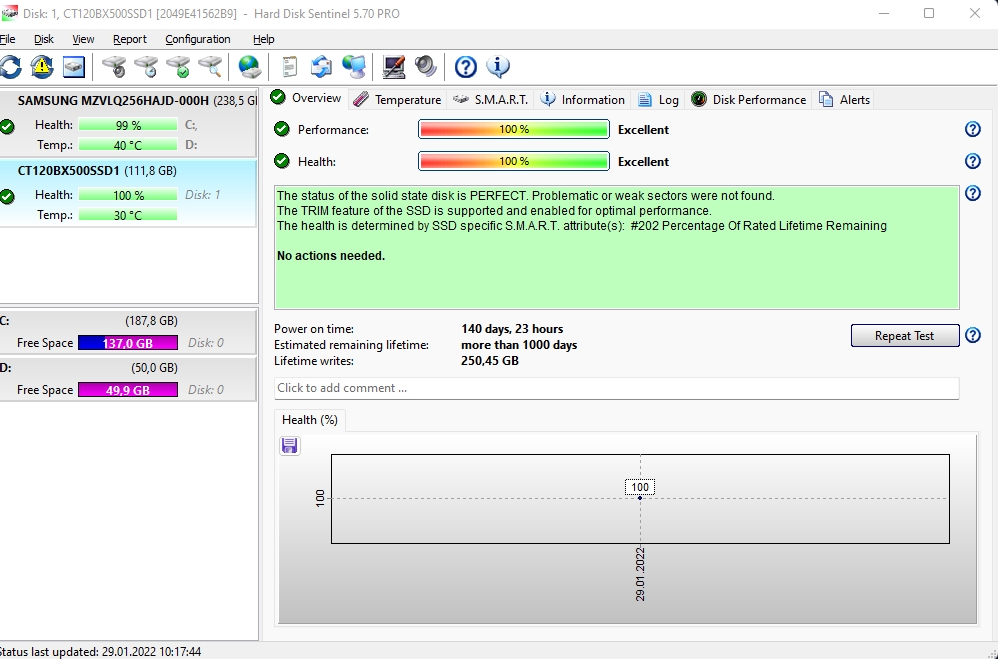Click the 29.01.2022 date label under graph

(x=640, y=574)
